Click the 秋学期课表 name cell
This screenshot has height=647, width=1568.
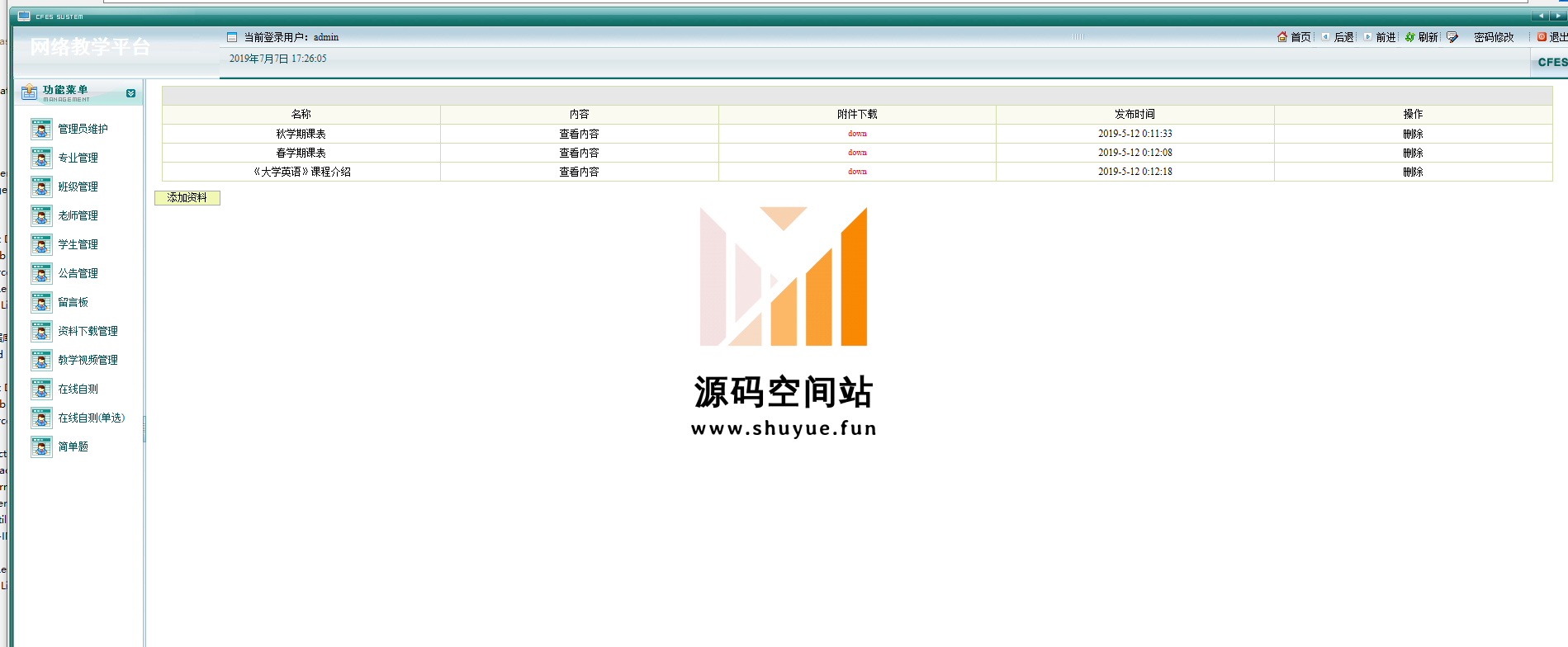point(301,134)
